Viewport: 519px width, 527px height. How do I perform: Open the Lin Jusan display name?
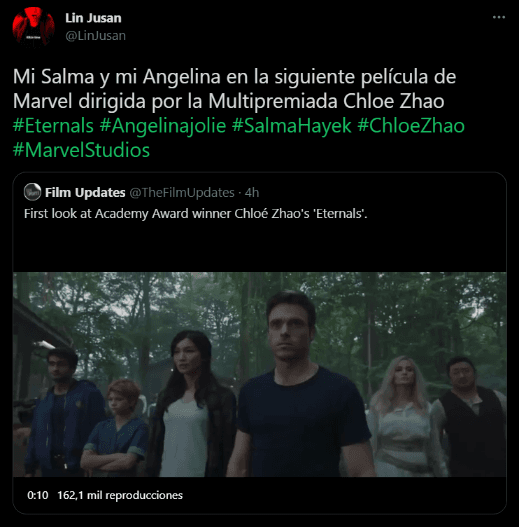(93, 18)
